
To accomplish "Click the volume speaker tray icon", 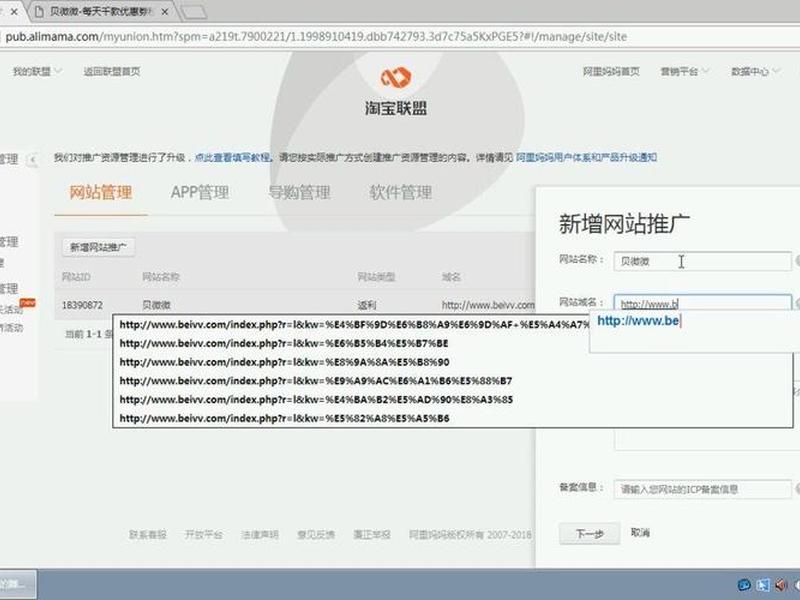I will tap(781, 585).
